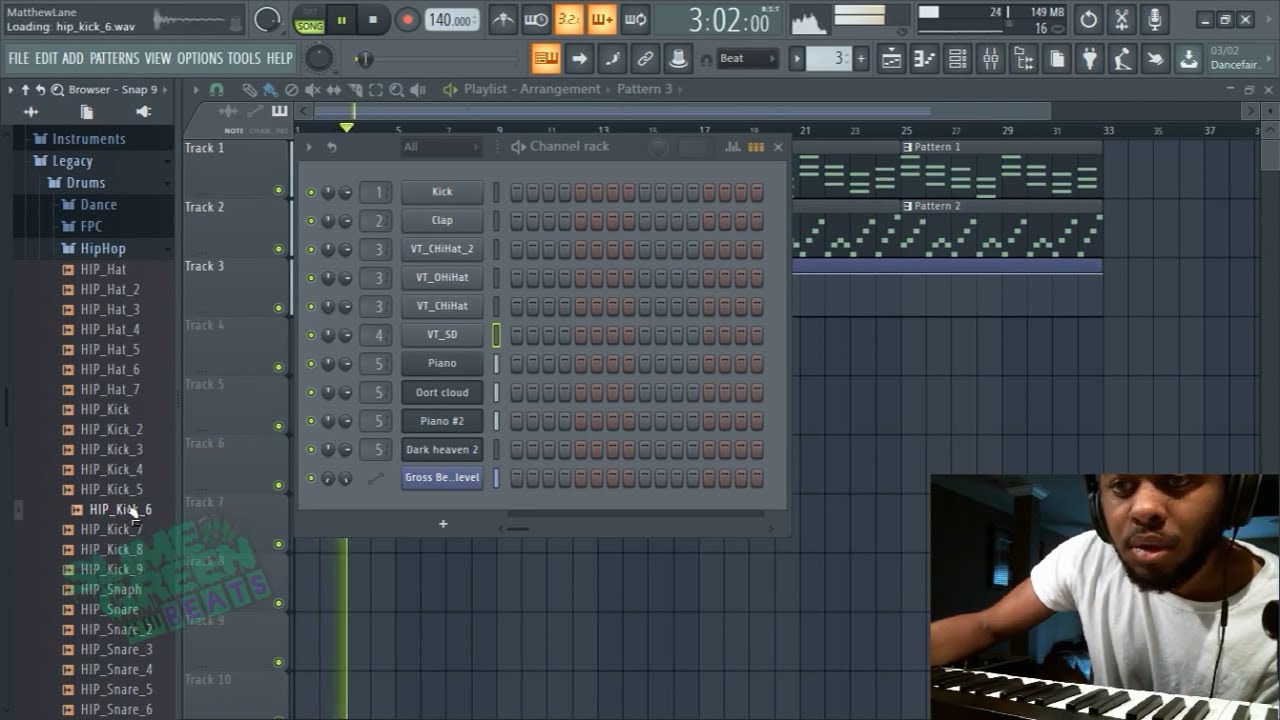This screenshot has width=1280, height=720.
Task: Mute the Clap channel with its green LED
Action: click(311, 221)
